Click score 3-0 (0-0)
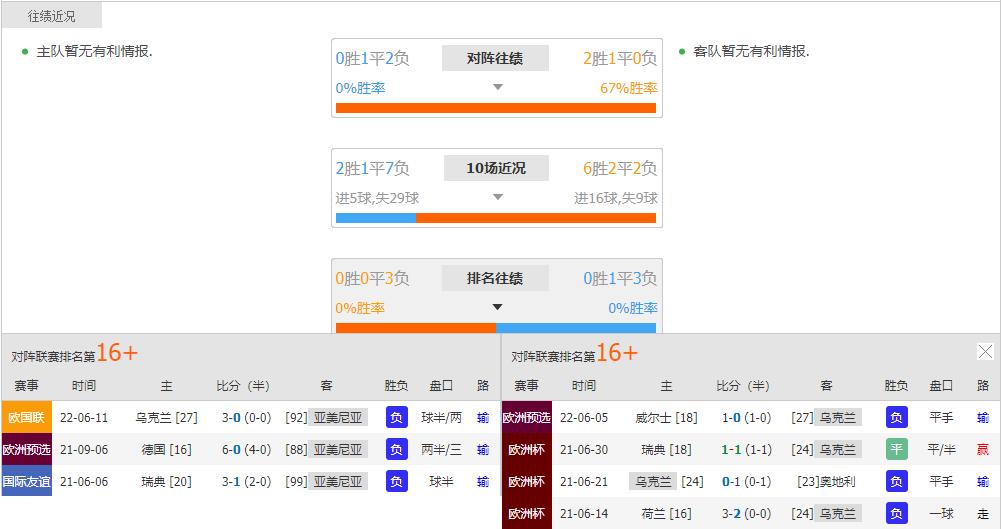The image size is (1001, 529). 246,417
